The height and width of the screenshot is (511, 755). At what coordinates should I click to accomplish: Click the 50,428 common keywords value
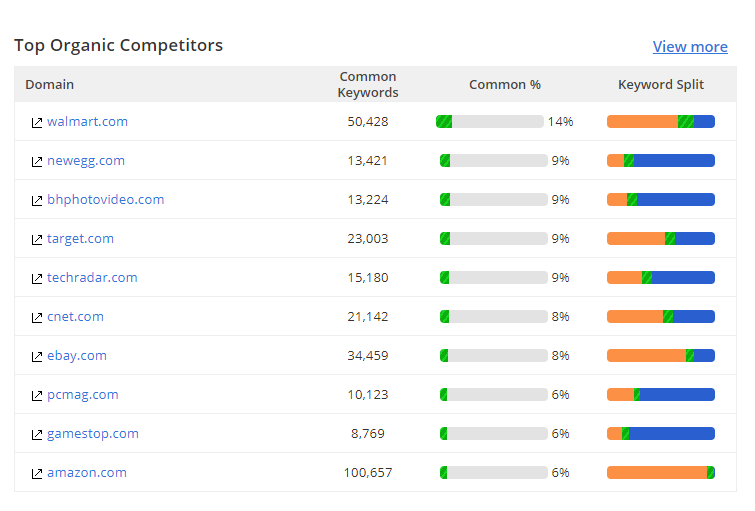[368, 121]
